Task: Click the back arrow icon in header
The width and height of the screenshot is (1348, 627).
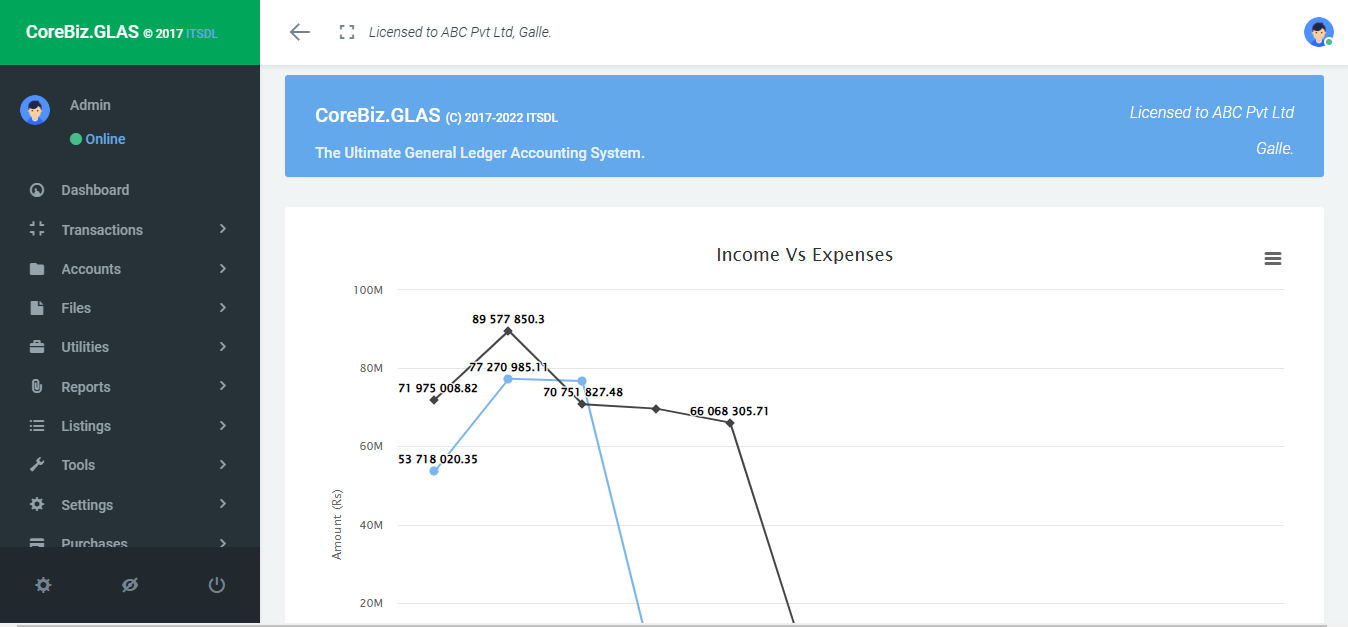Action: [300, 32]
